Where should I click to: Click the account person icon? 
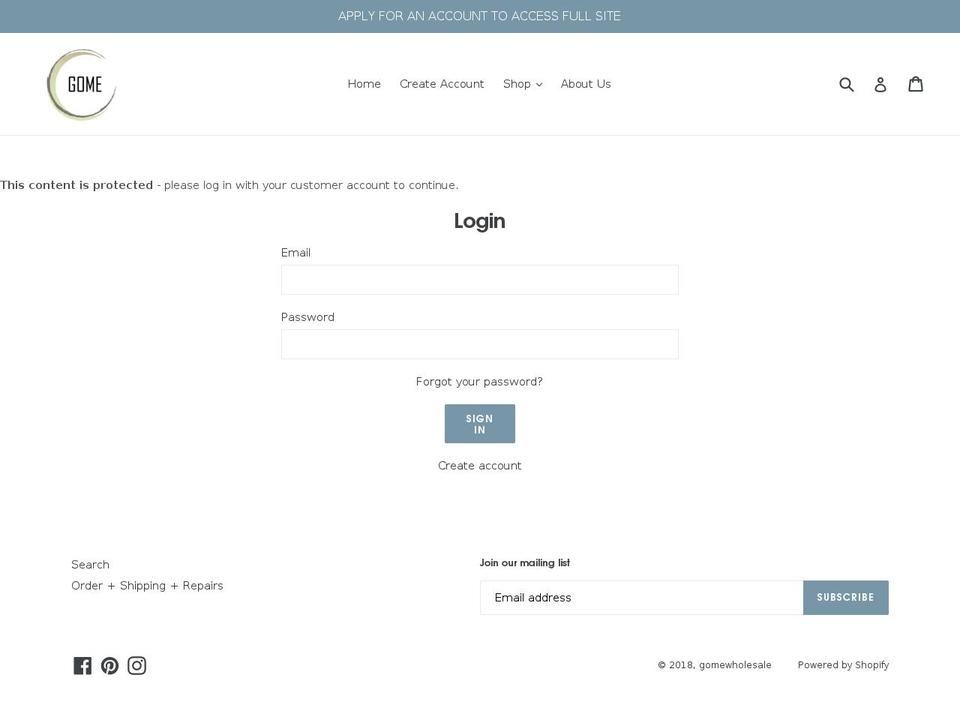click(880, 84)
